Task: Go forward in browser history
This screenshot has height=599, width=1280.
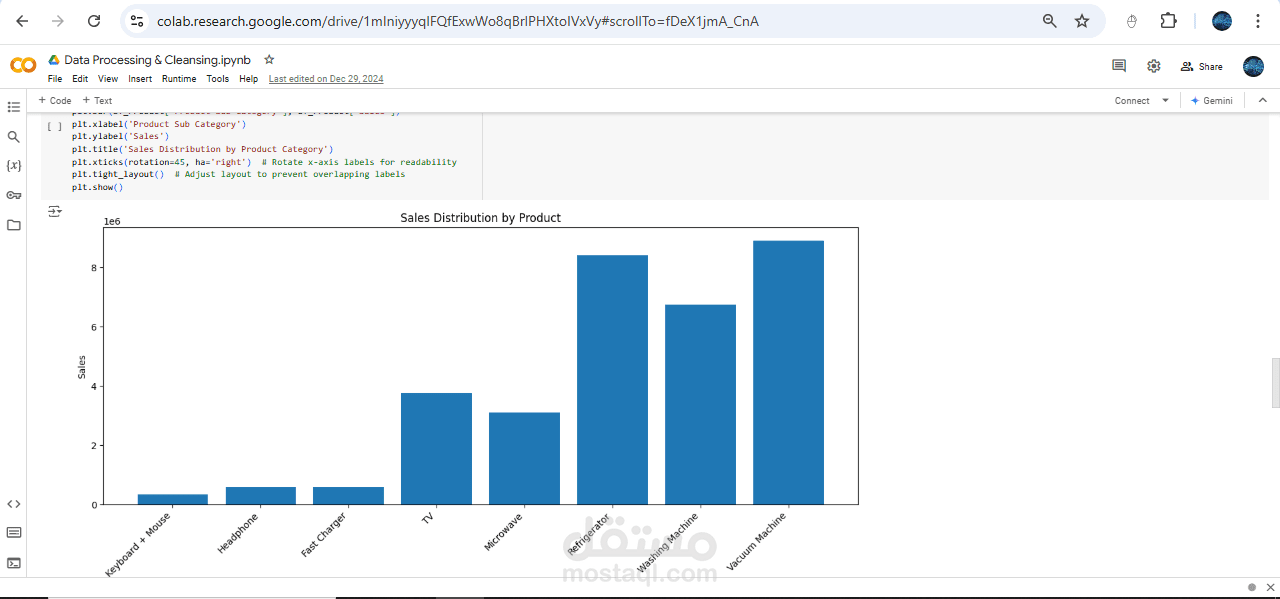Action: pyautogui.click(x=58, y=21)
